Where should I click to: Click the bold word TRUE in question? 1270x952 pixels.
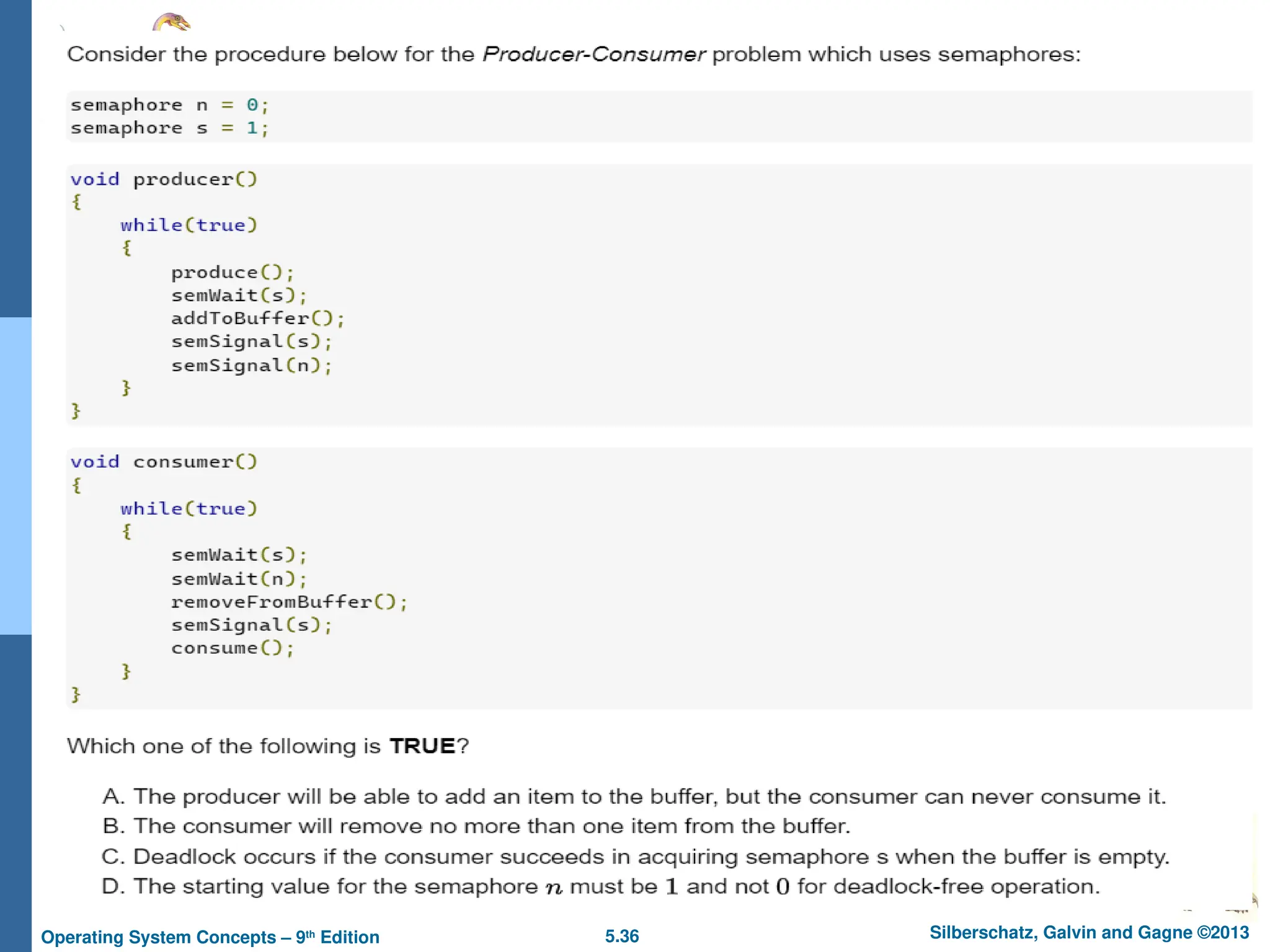click(422, 746)
